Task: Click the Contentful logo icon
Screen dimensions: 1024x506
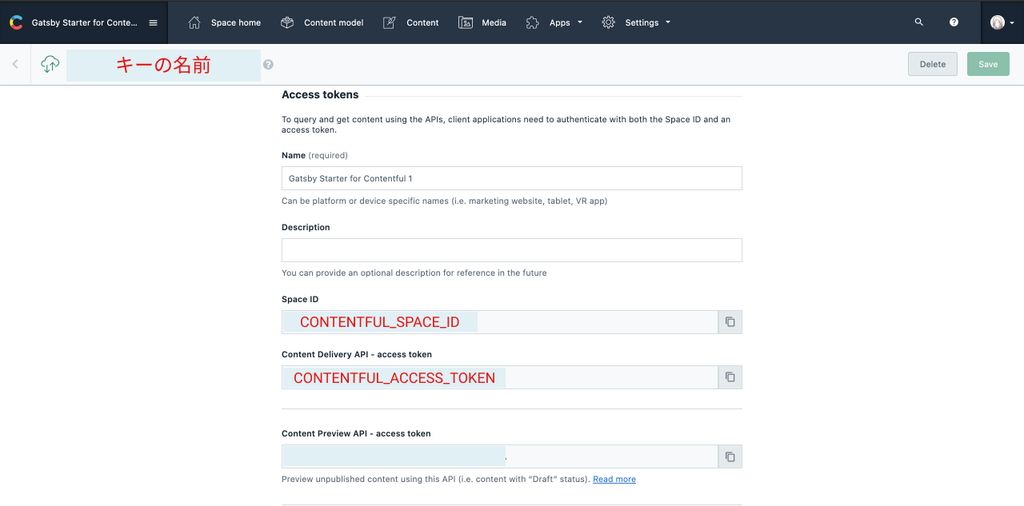Action: pyautogui.click(x=16, y=22)
